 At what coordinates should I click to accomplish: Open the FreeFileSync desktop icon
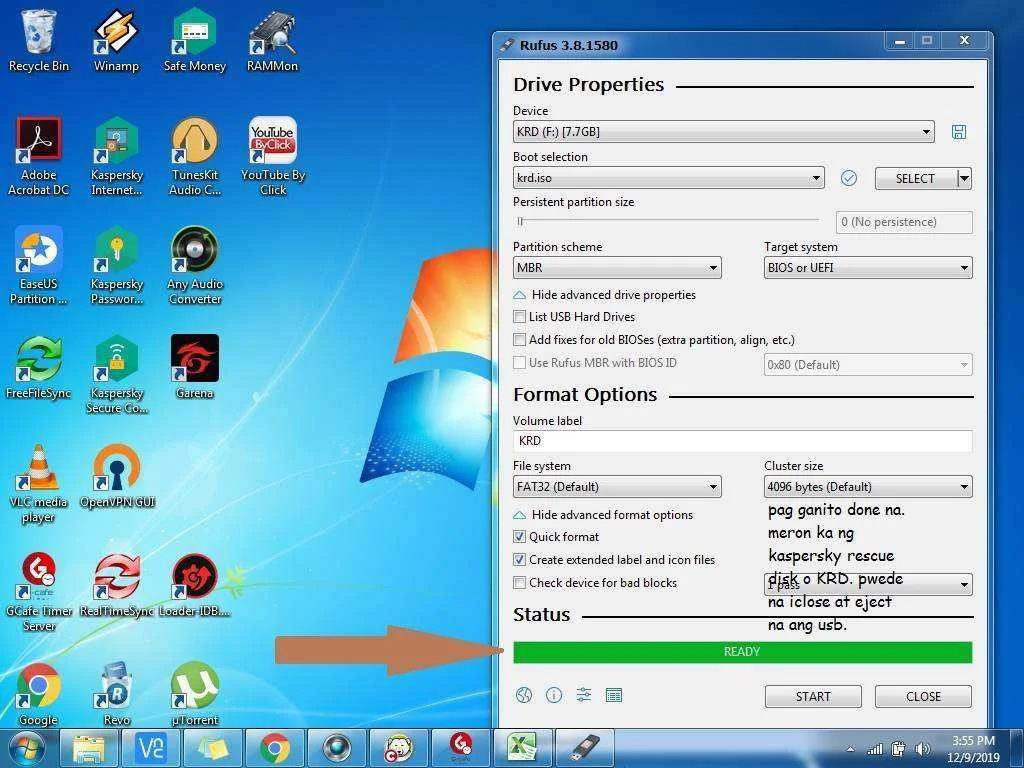pos(39,368)
